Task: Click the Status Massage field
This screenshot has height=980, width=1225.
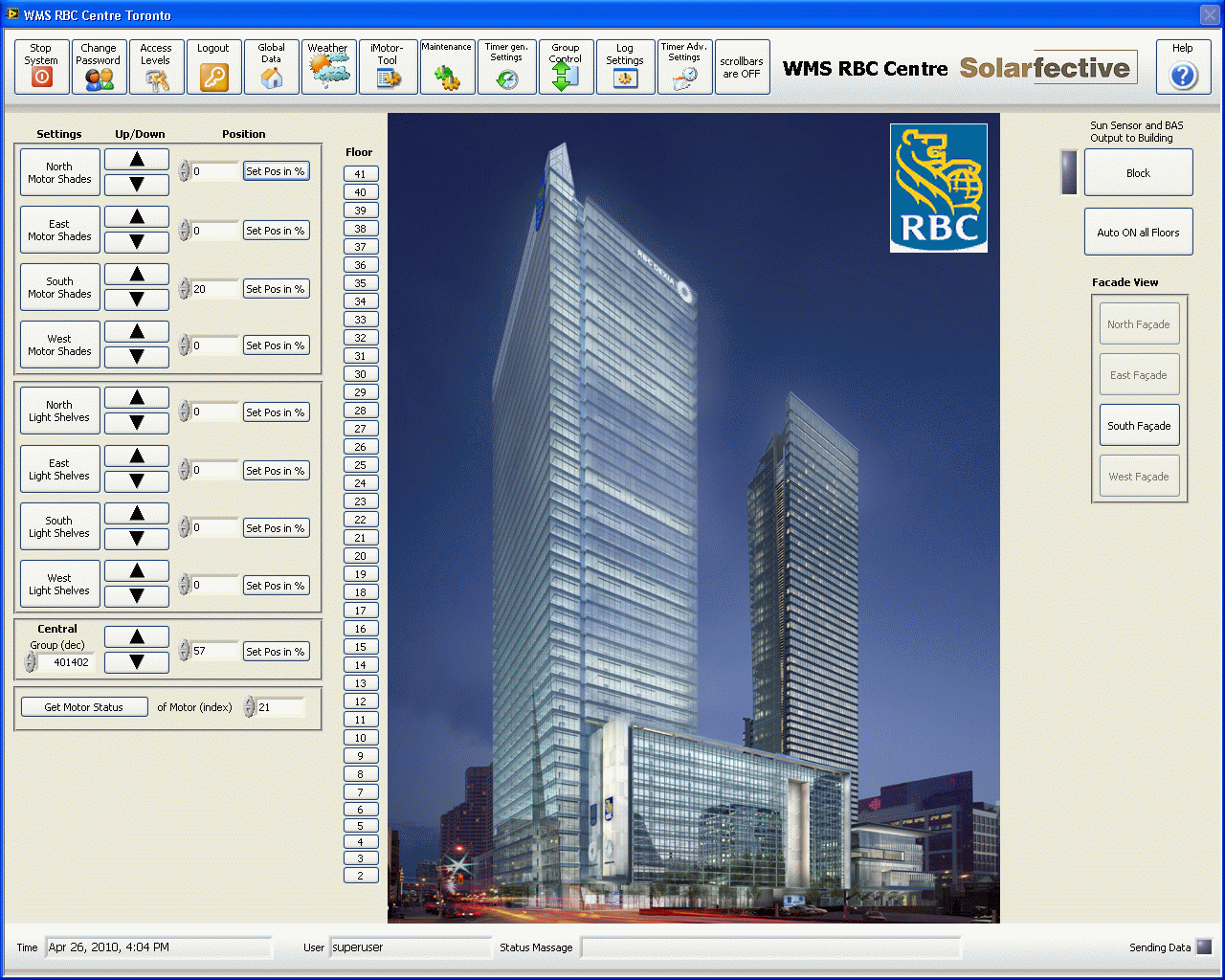Action: (771, 947)
